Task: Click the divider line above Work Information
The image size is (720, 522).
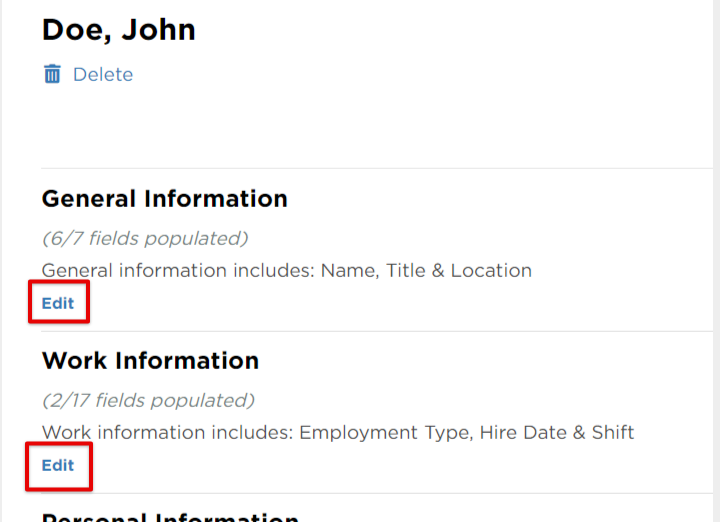Action: [x=377, y=331]
